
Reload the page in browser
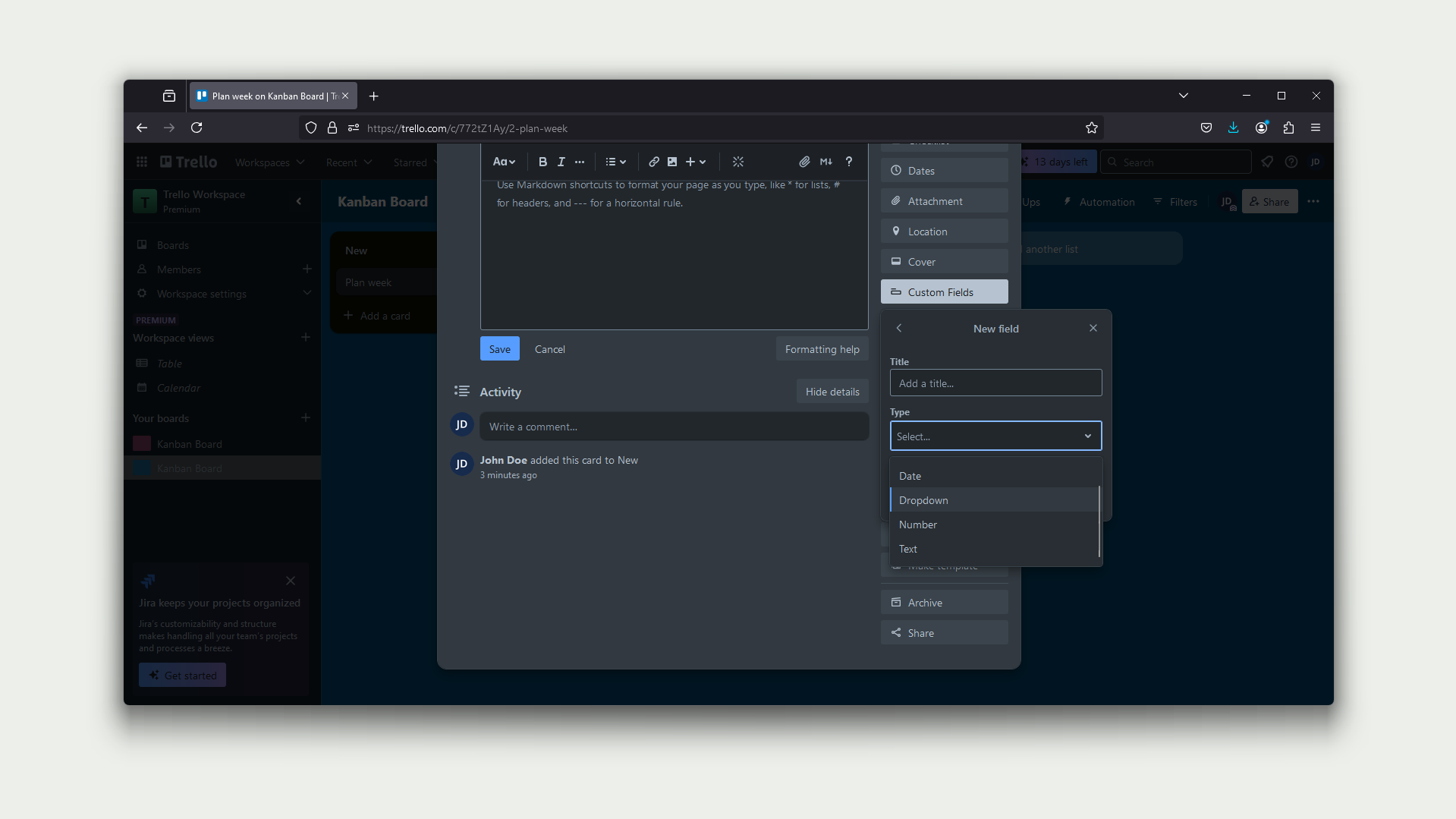pos(197,128)
